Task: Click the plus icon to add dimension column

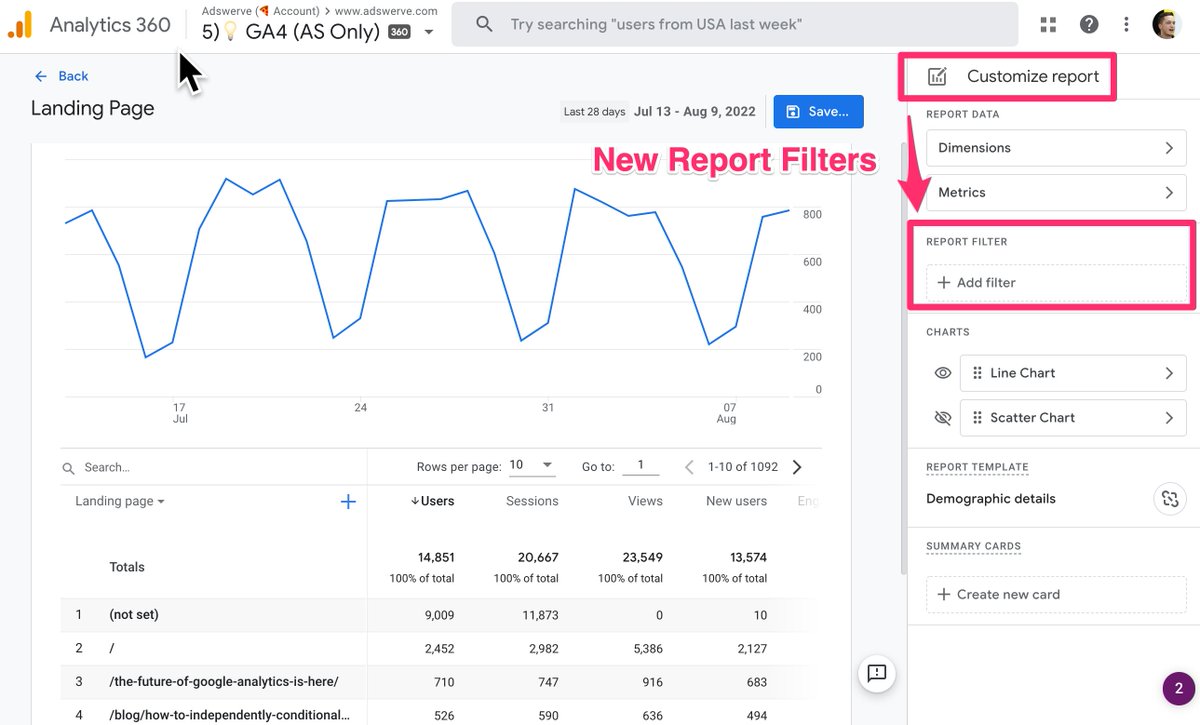Action: click(x=348, y=502)
